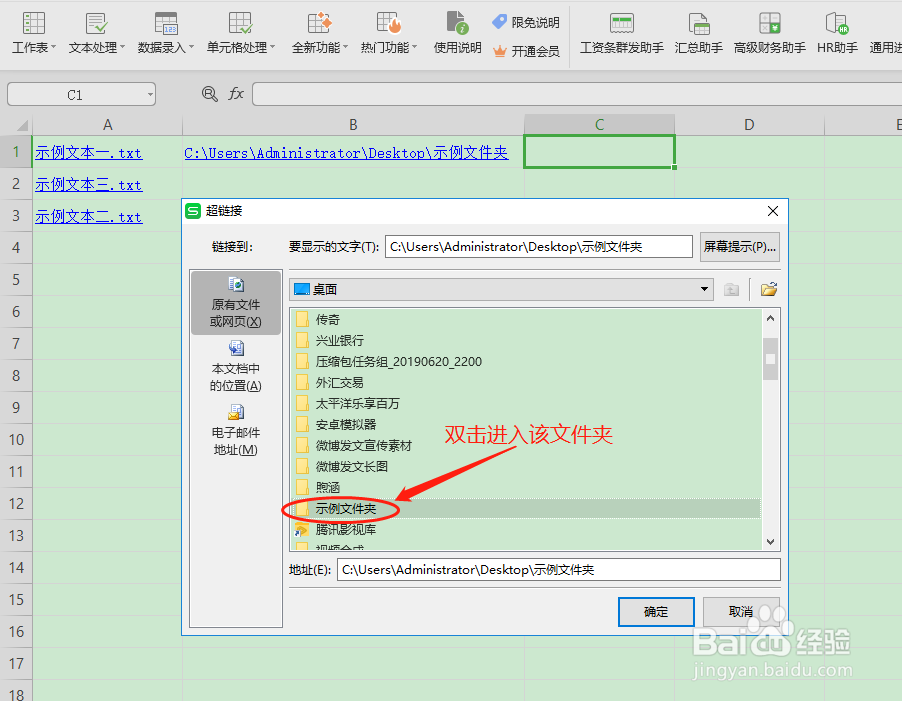Edit the 地址 address field

559,570
